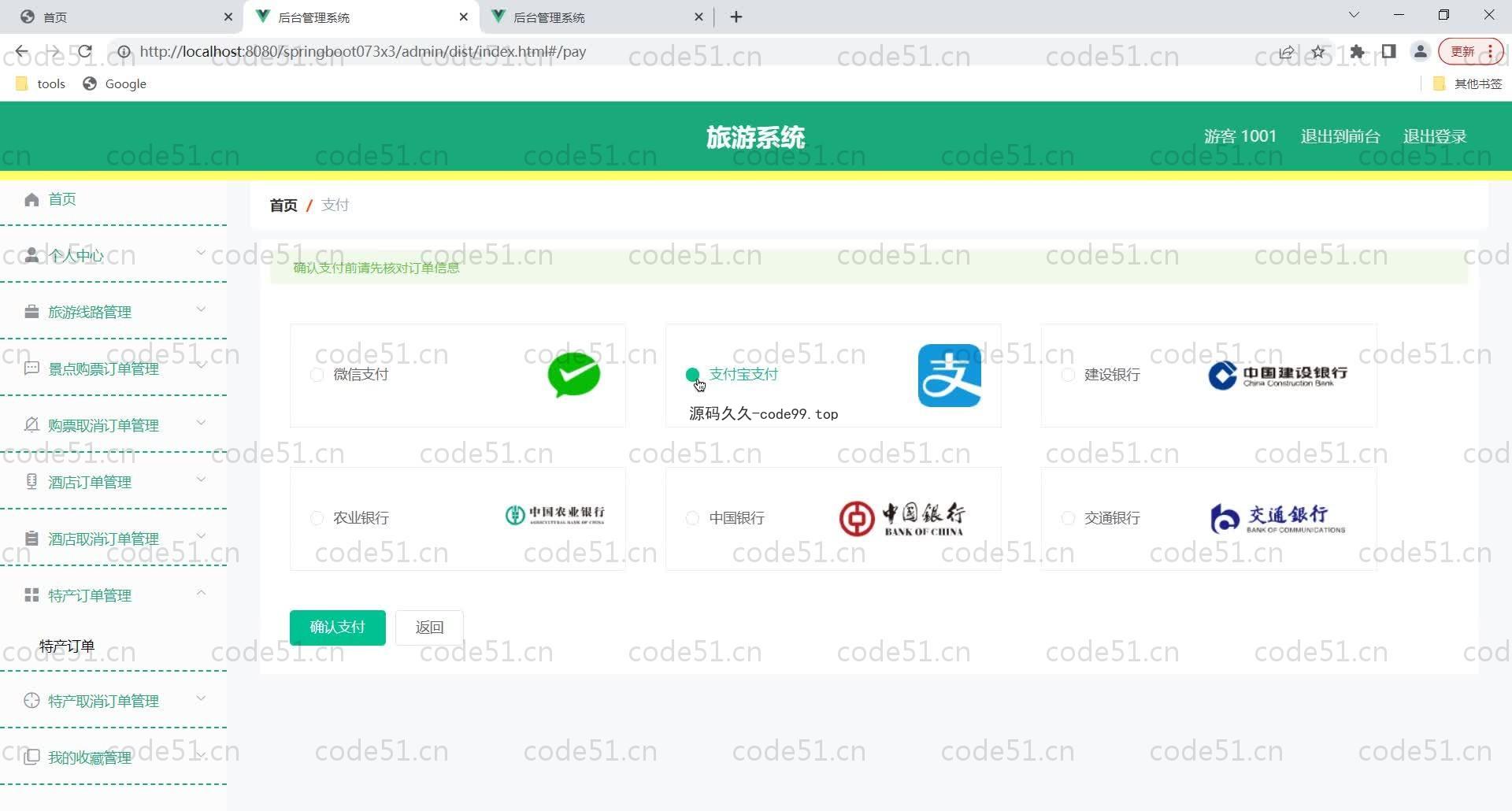The image size is (1512, 811).
Task: Open the browser extensions puzzle icon
Action: point(1357,52)
